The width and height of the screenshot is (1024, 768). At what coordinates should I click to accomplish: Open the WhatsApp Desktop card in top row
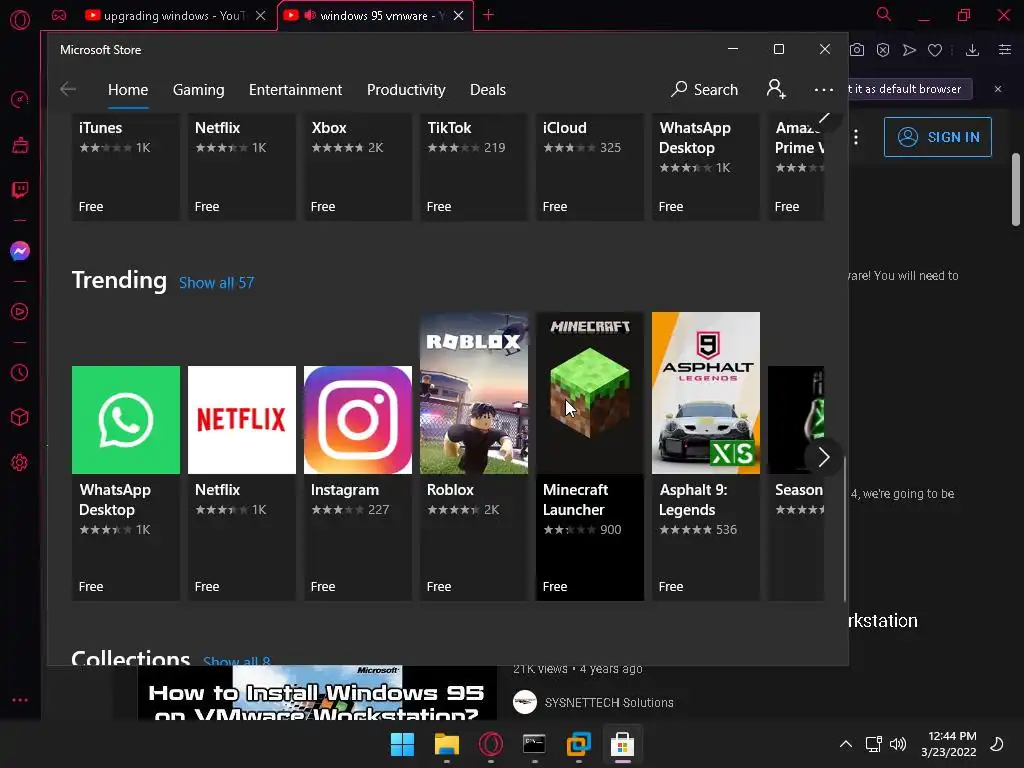tap(706, 167)
